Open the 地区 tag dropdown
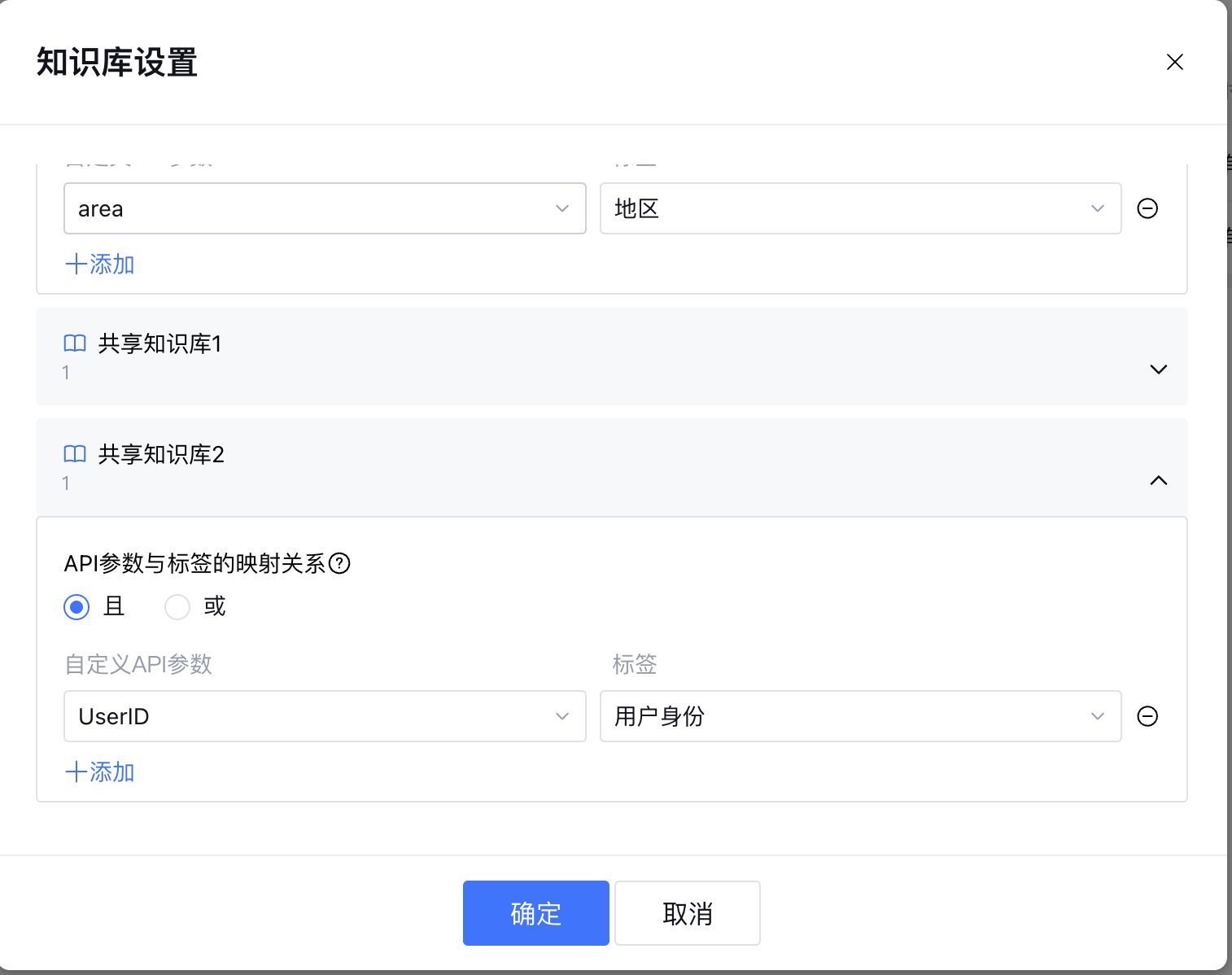 point(860,208)
